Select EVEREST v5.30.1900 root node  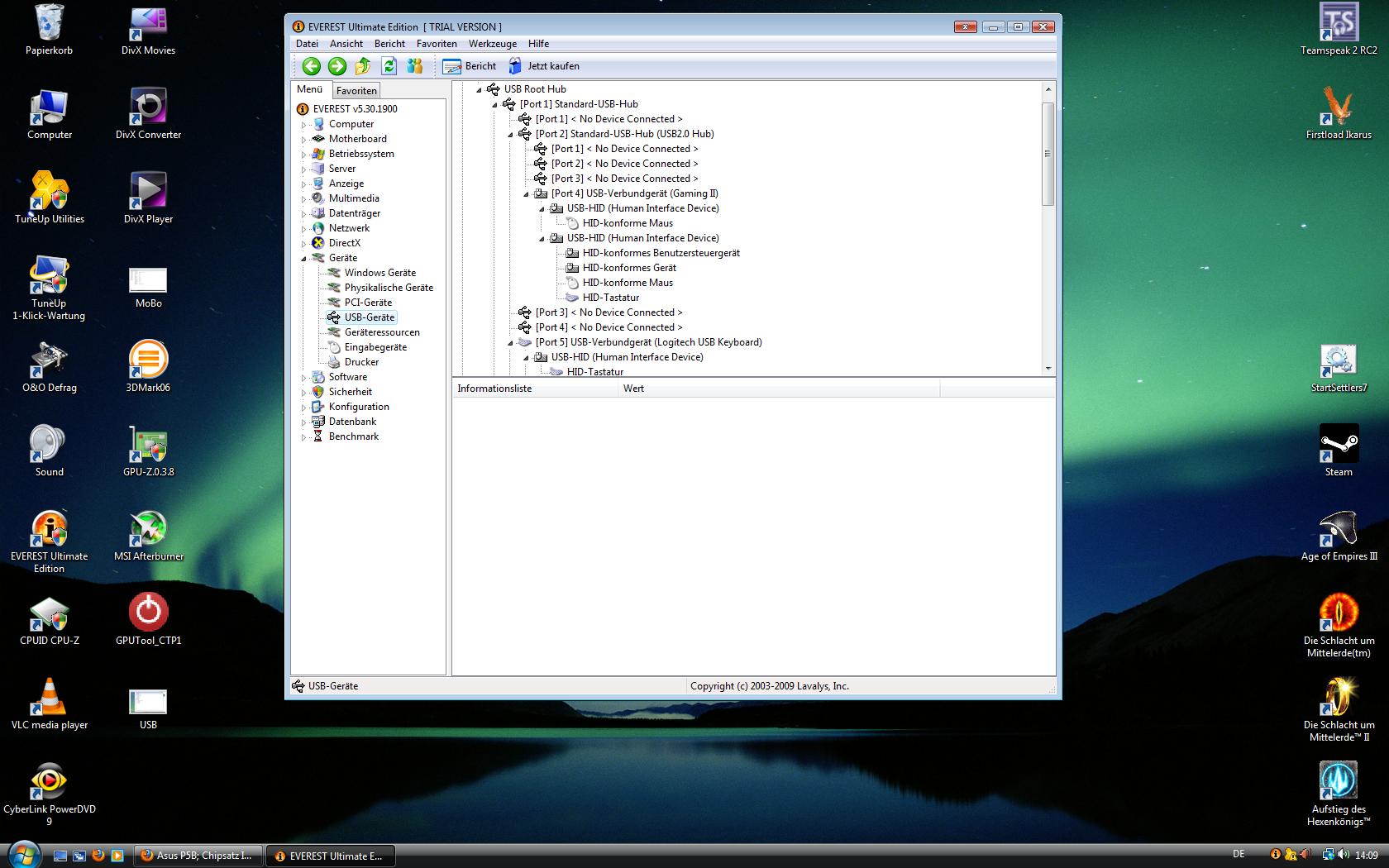click(355, 109)
